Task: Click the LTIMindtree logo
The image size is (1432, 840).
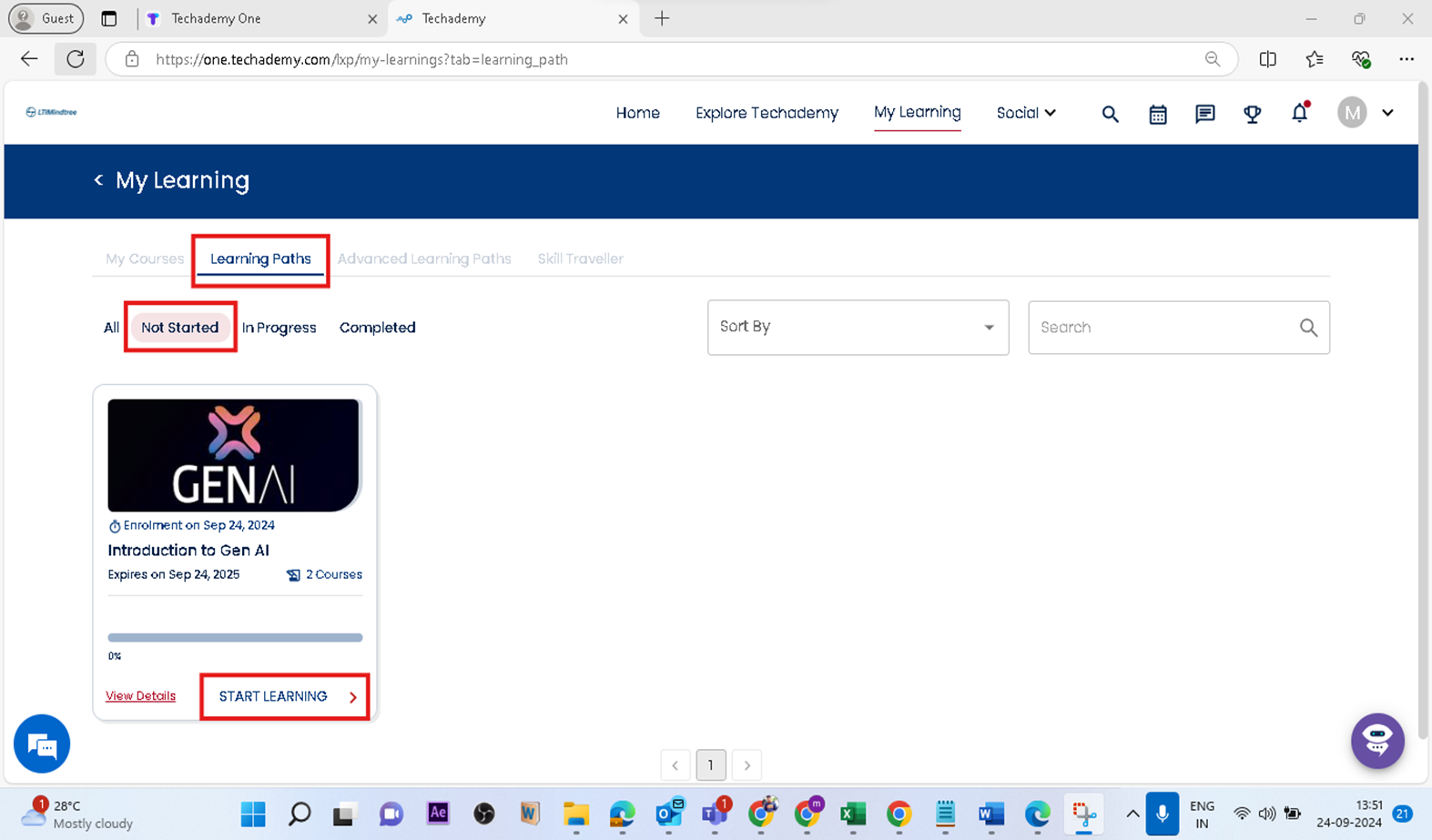Action: [51, 112]
